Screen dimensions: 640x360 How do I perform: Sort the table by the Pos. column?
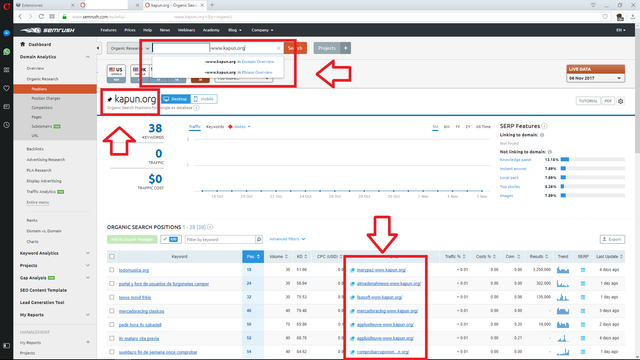pyautogui.click(x=253, y=256)
